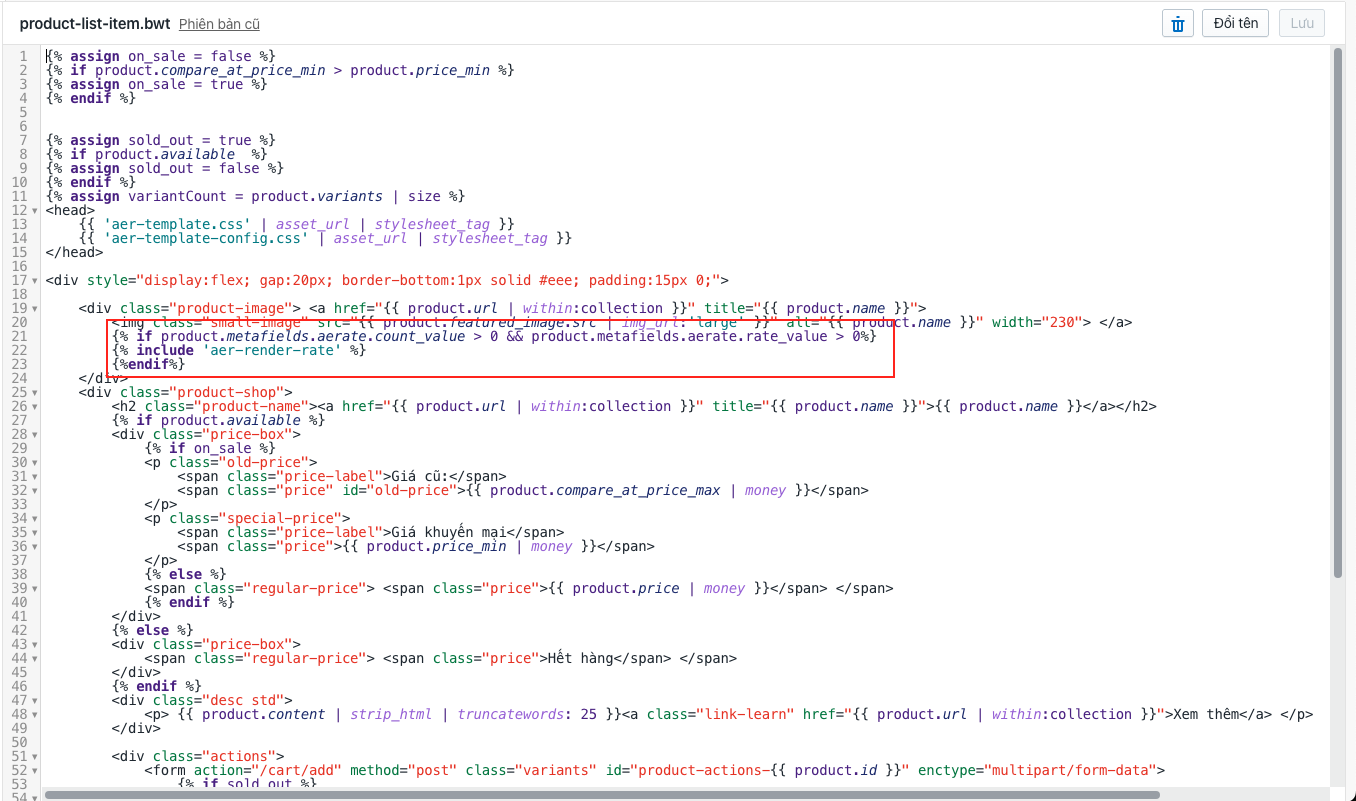
Task: Click the Lưu save button
Action: tap(1302, 24)
